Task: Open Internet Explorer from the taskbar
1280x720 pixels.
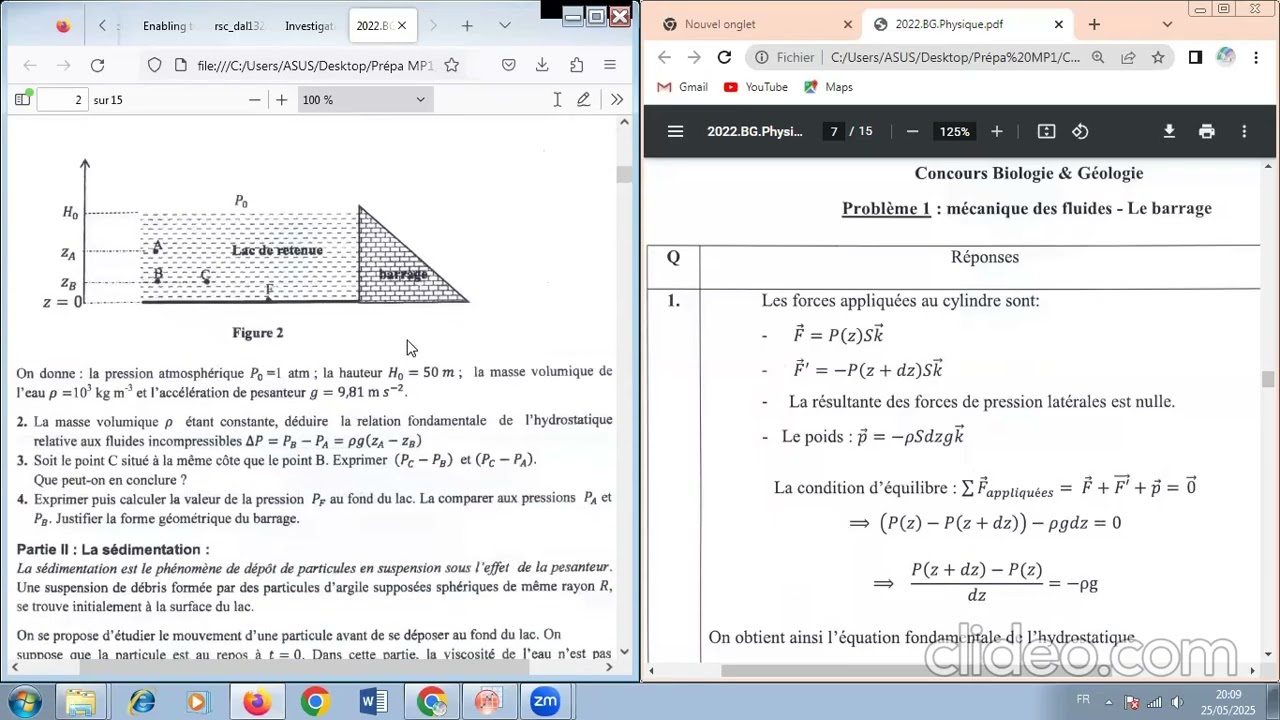Action: tap(142, 701)
